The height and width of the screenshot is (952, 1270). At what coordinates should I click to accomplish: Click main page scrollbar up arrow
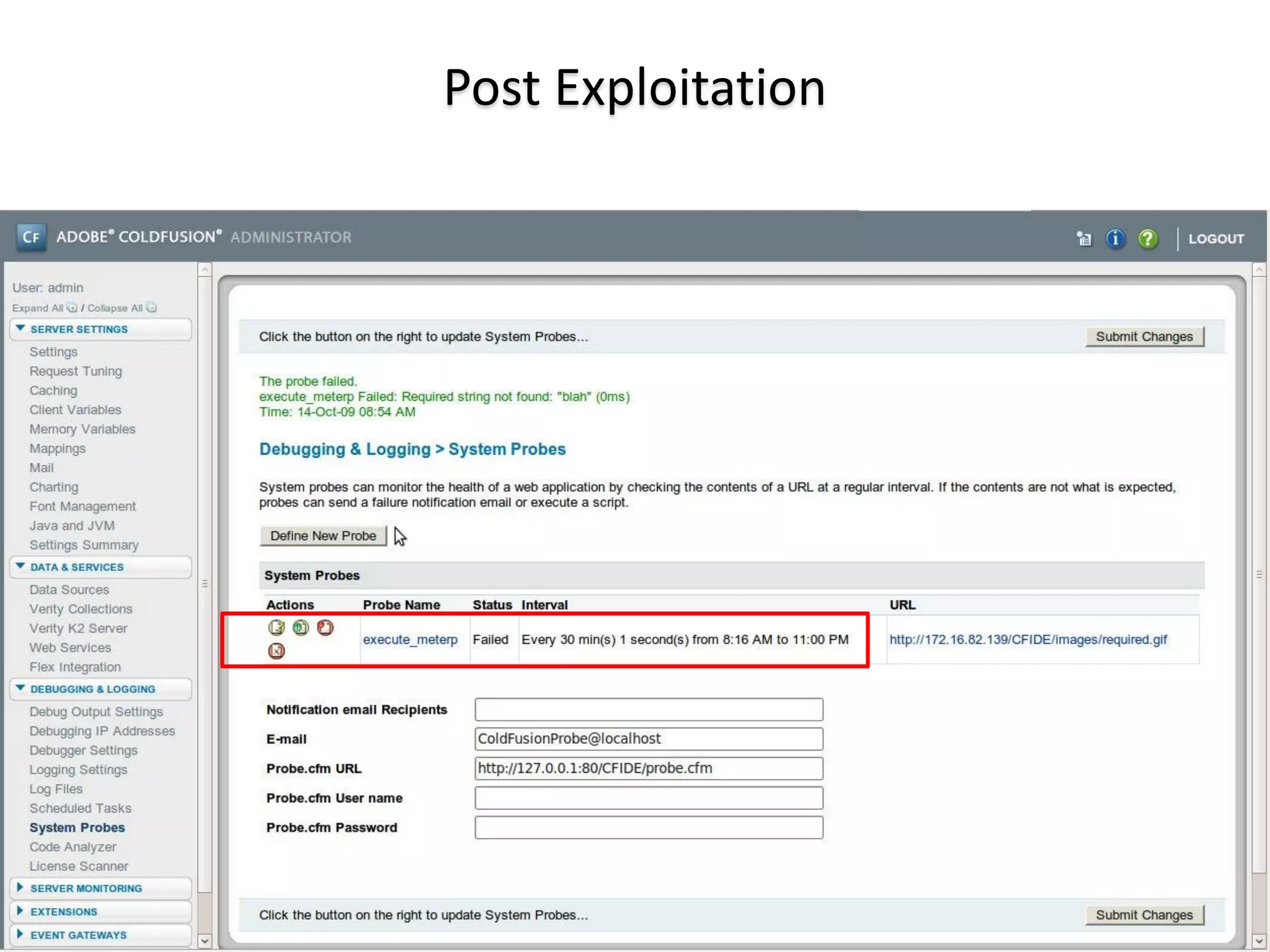click(x=1259, y=270)
